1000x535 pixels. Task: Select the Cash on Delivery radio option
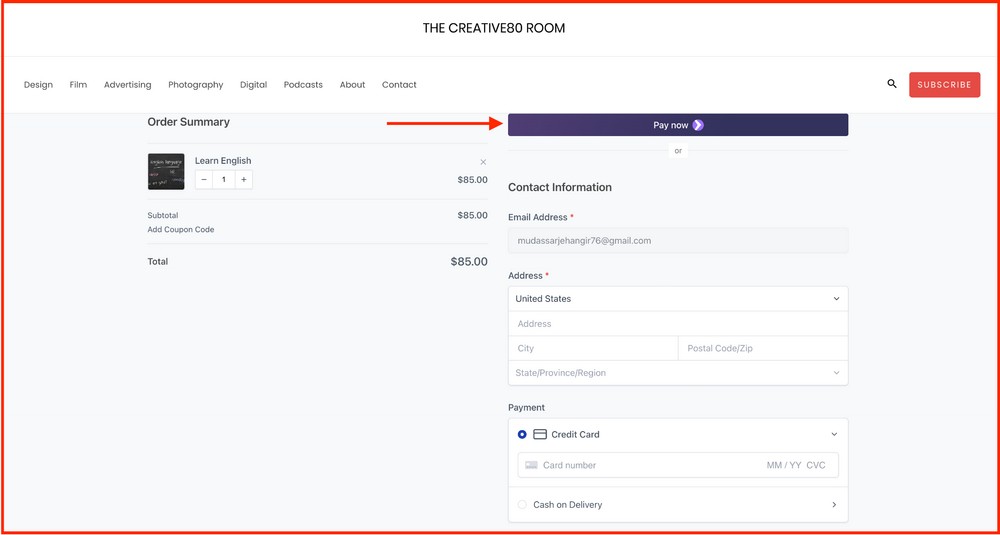[522, 504]
